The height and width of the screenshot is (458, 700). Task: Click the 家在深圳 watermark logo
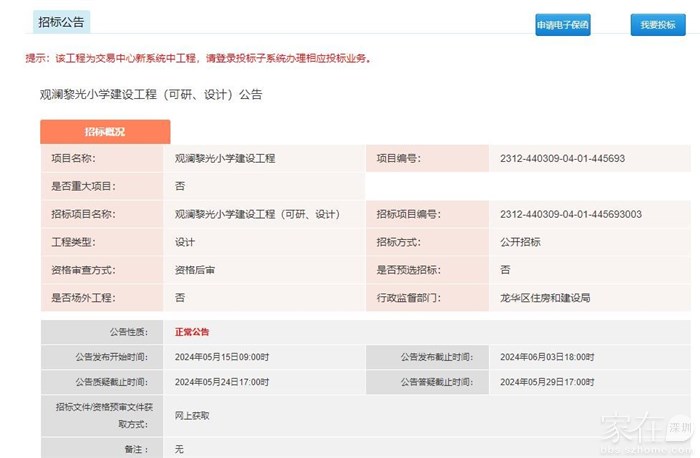pyautogui.click(x=640, y=430)
